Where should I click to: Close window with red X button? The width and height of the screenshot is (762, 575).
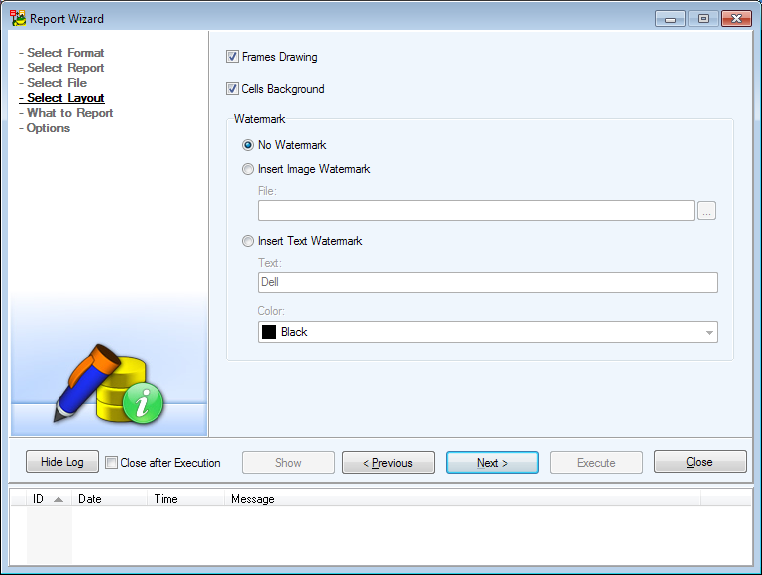736,19
